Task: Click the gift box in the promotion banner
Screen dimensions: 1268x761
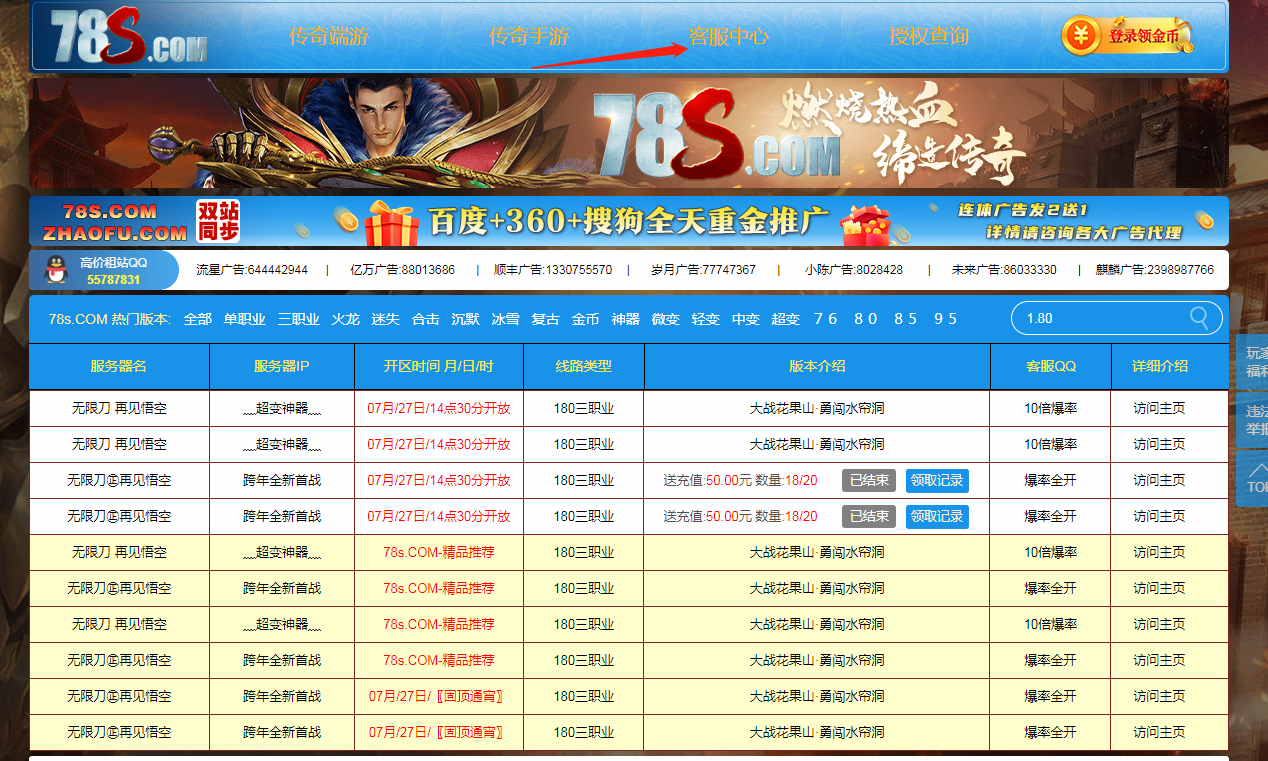Action: [392, 222]
